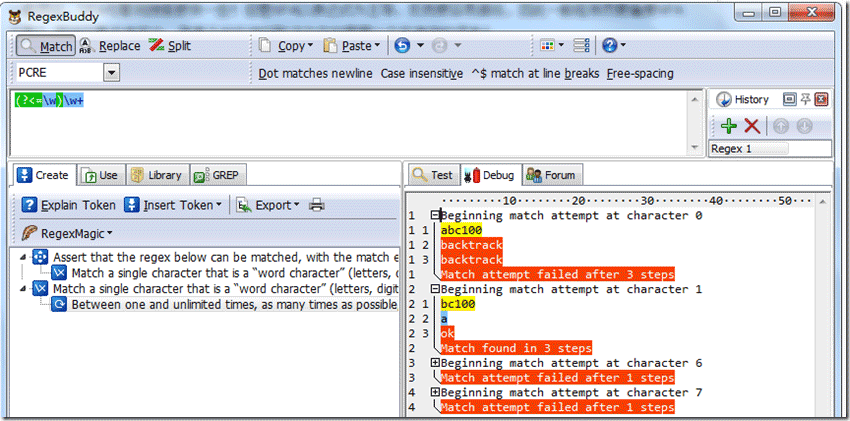Open the Insert Token dropdown
Viewport: 850px width, 421px height.
173,205
